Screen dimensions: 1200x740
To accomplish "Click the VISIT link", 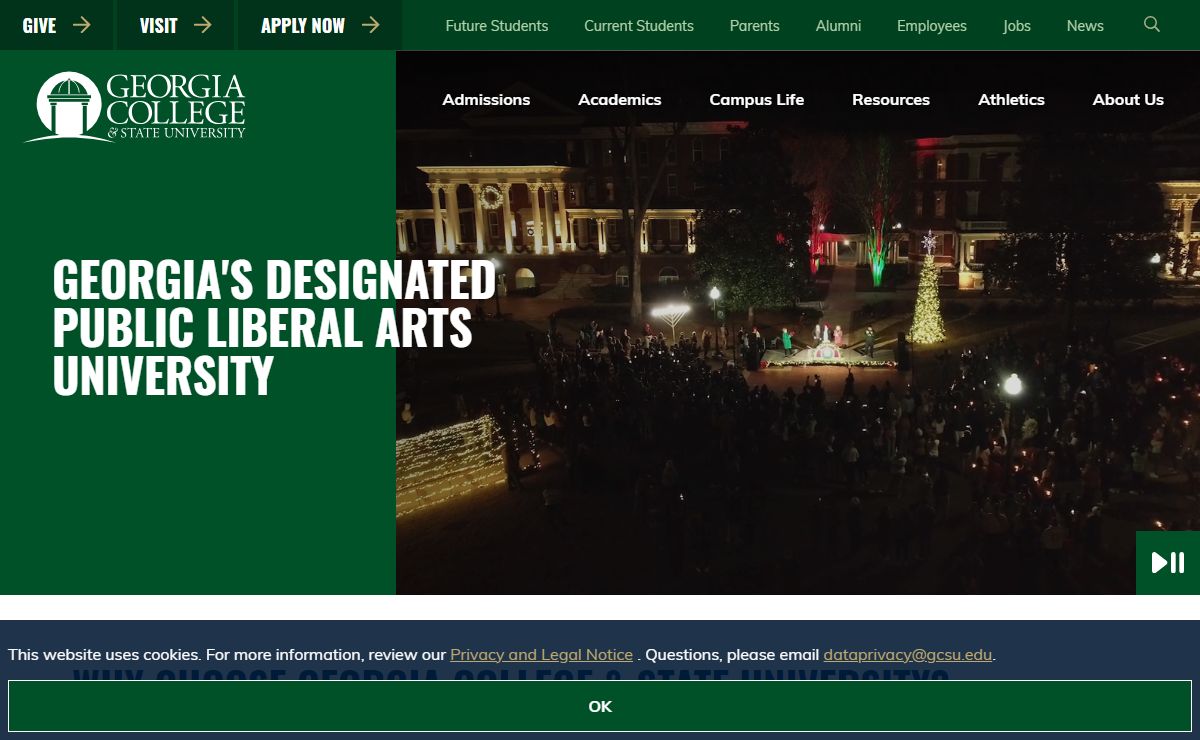I will 175,25.
